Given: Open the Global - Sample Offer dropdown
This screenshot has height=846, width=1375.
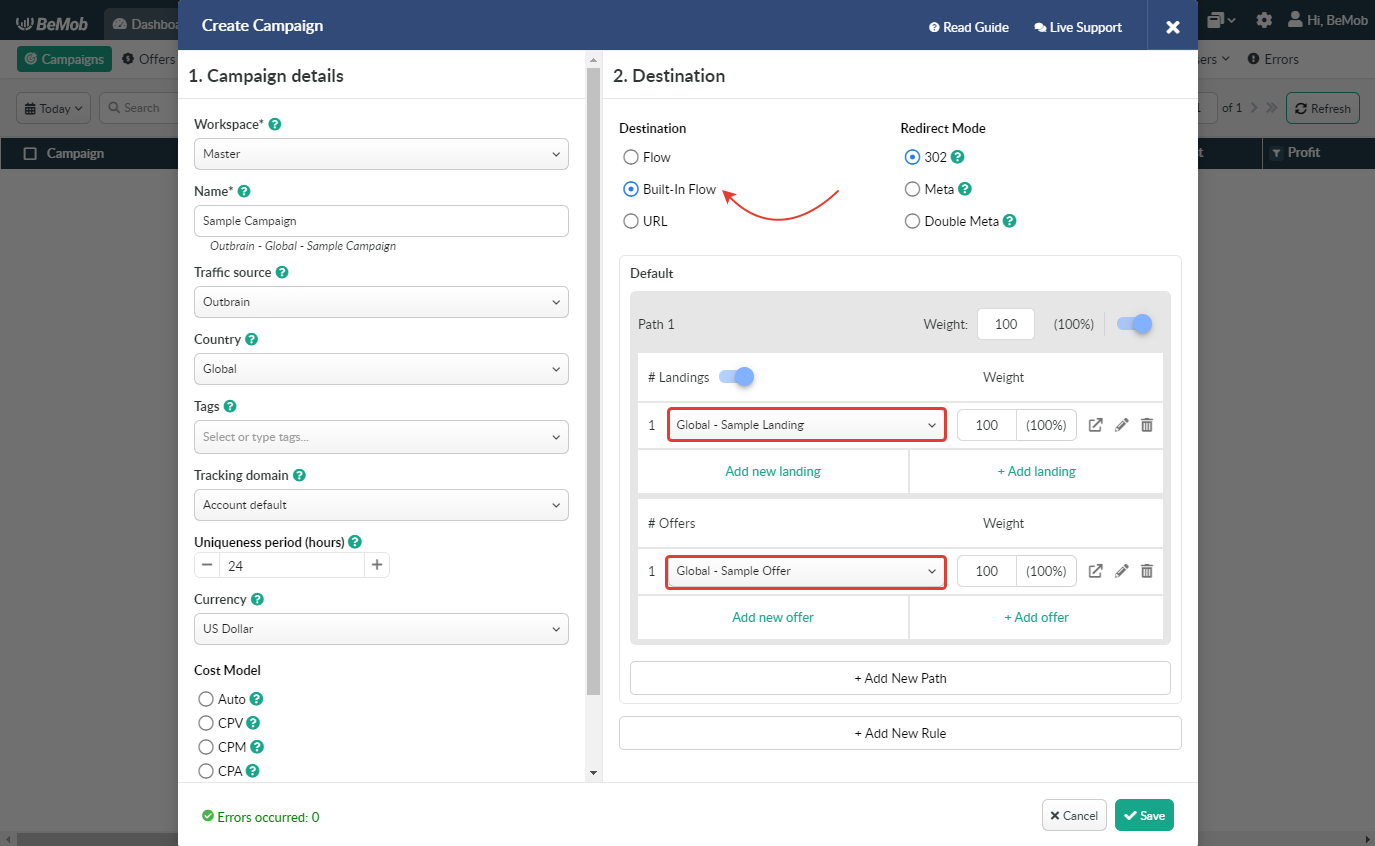Looking at the screenshot, I should 806,571.
